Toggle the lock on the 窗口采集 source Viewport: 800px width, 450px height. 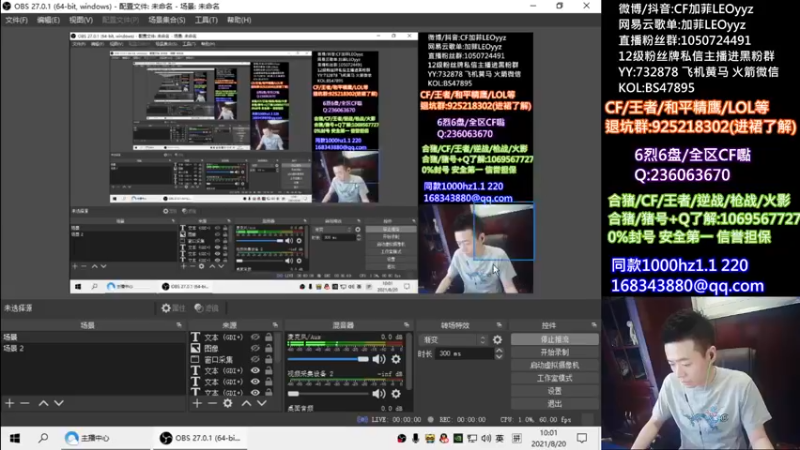[268, 359]
